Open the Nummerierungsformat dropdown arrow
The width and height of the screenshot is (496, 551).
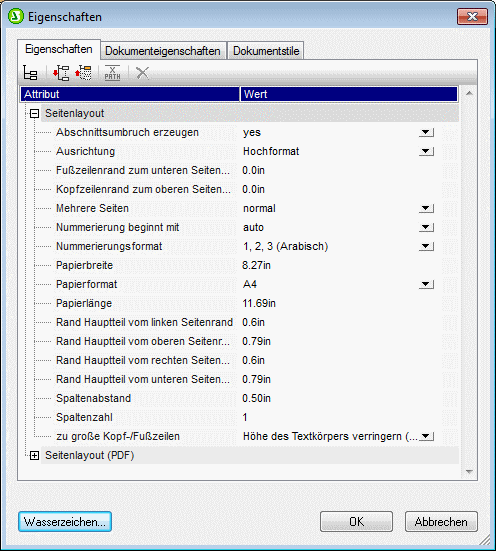pyautogui.click(x=426, y=246)
